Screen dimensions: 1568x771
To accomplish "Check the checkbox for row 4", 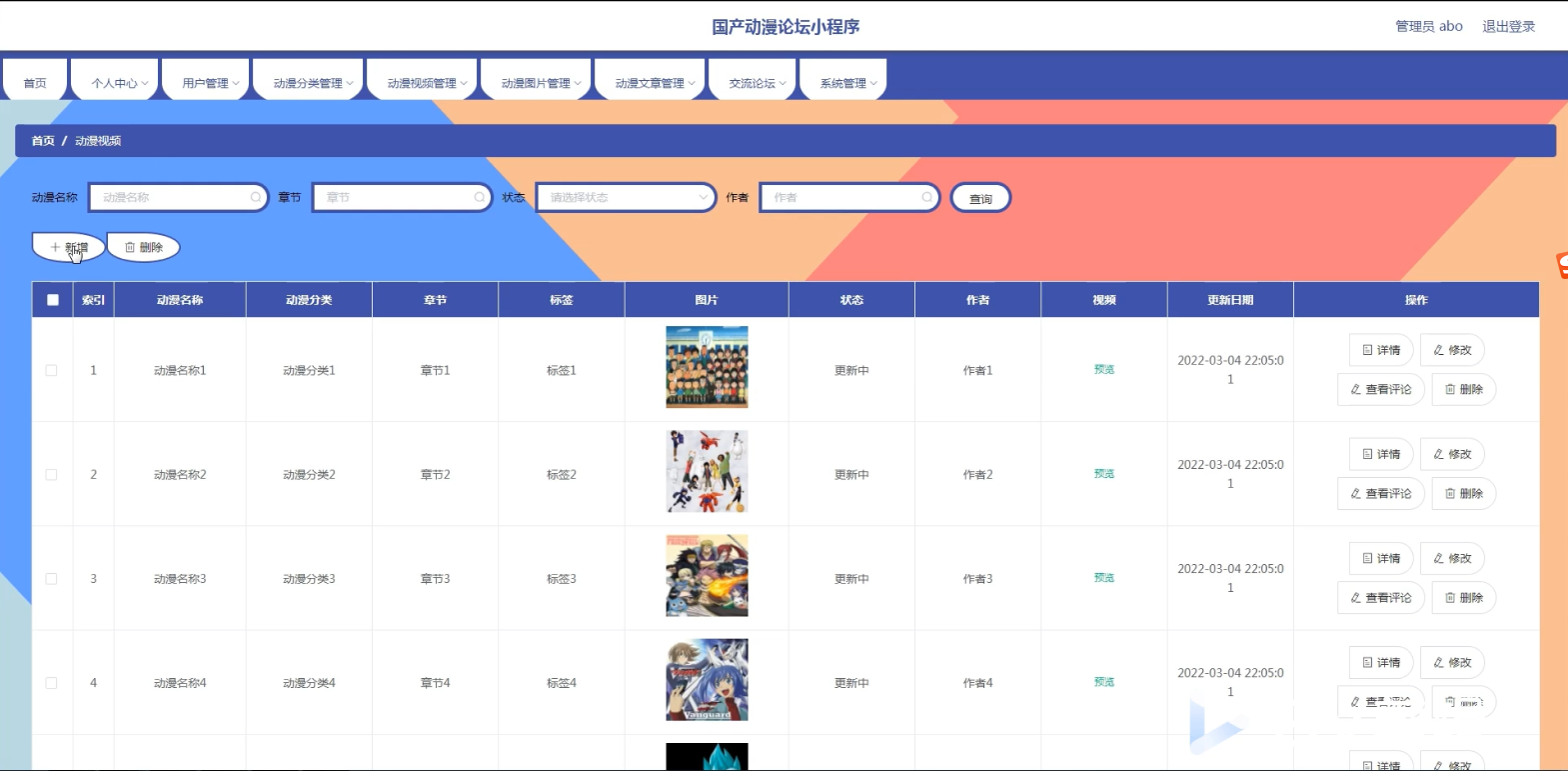I will (51, 683).
